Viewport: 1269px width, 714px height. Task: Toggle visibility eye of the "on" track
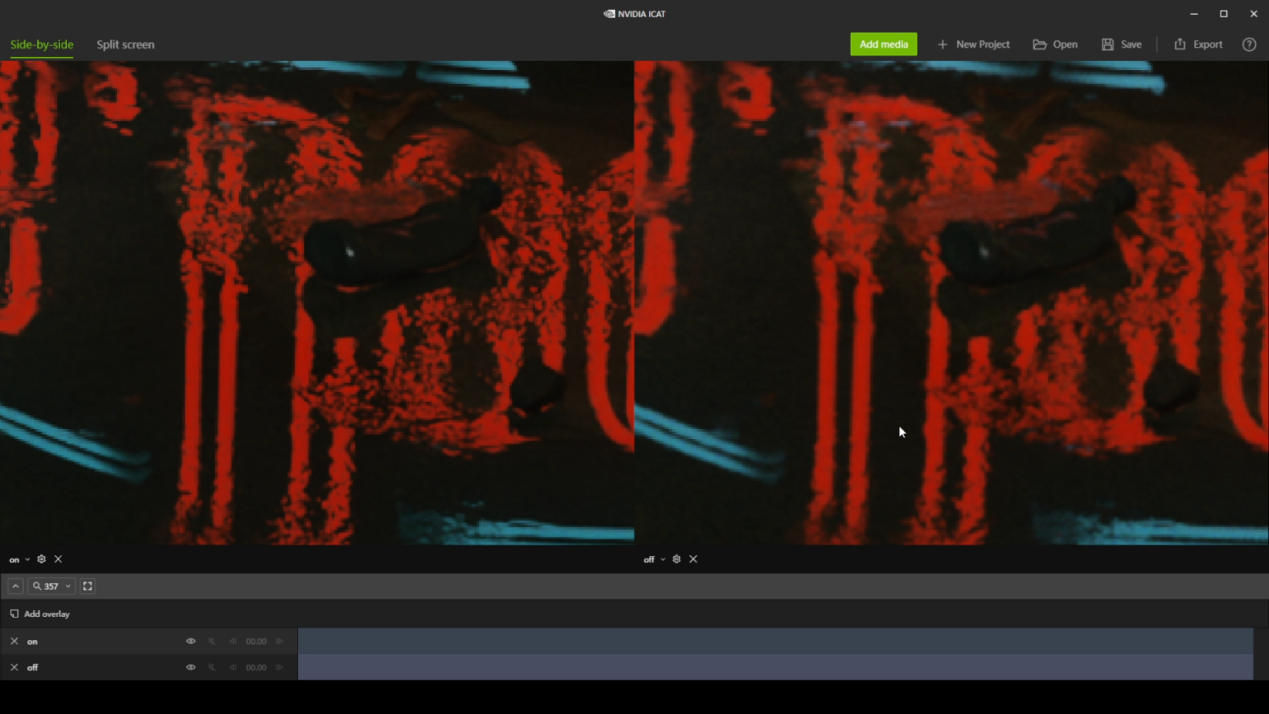coord(191,641)
